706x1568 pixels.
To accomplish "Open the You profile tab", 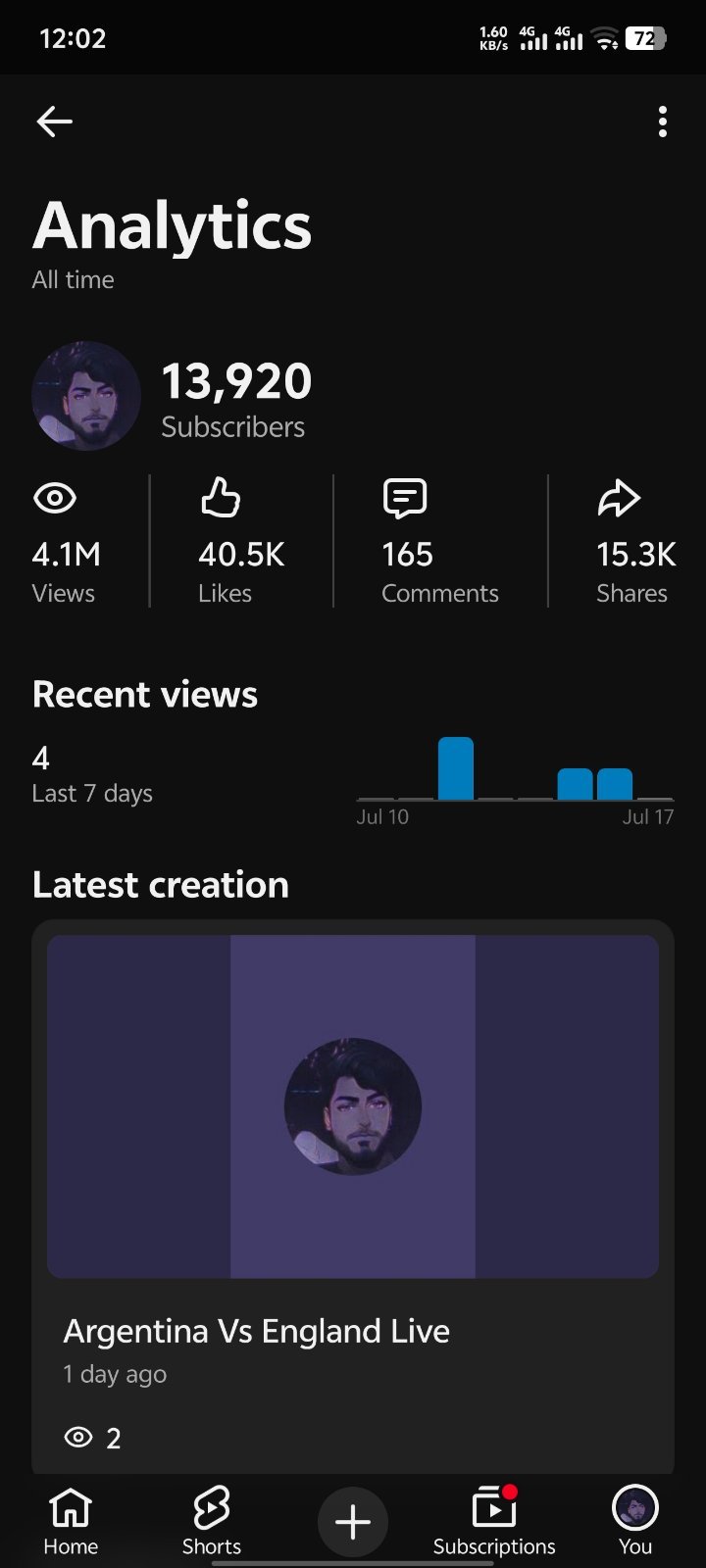I will [x=635, y=1521].
